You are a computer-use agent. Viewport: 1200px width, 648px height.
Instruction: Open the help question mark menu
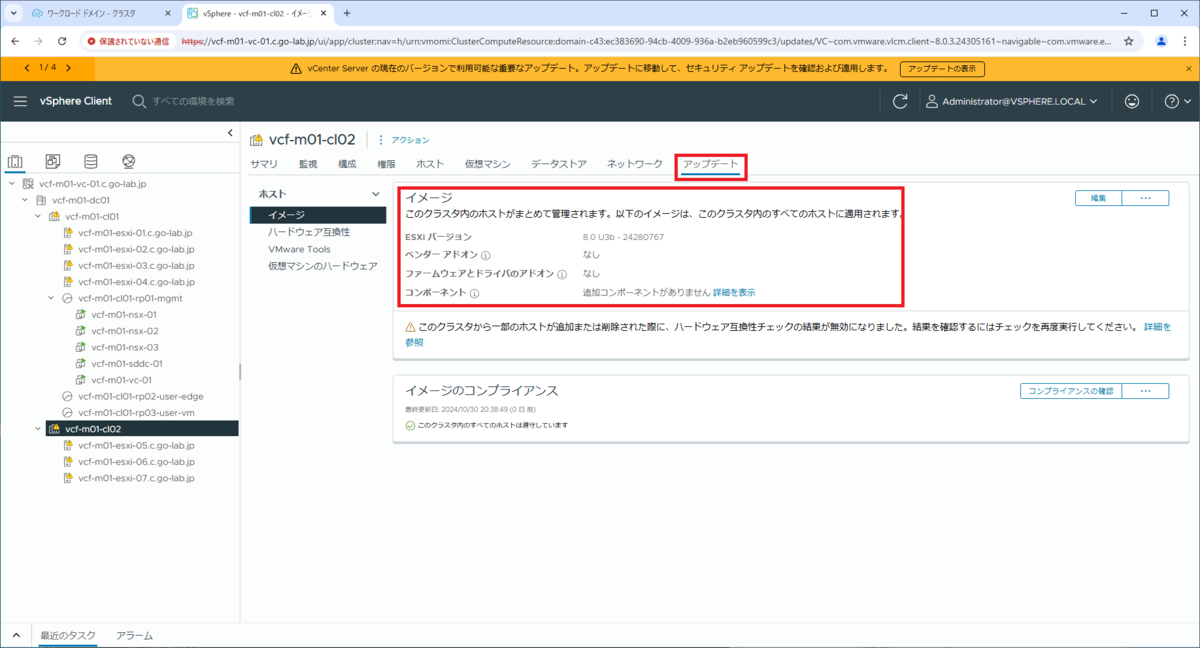[1177, 101]
